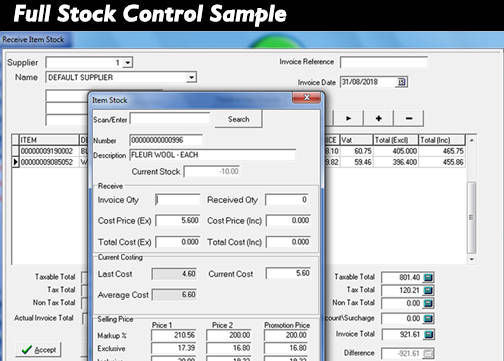This screenshot has height=361, width=504.
Task: Click the Price 2 Exclusive field 16.80
Action: 229,348
